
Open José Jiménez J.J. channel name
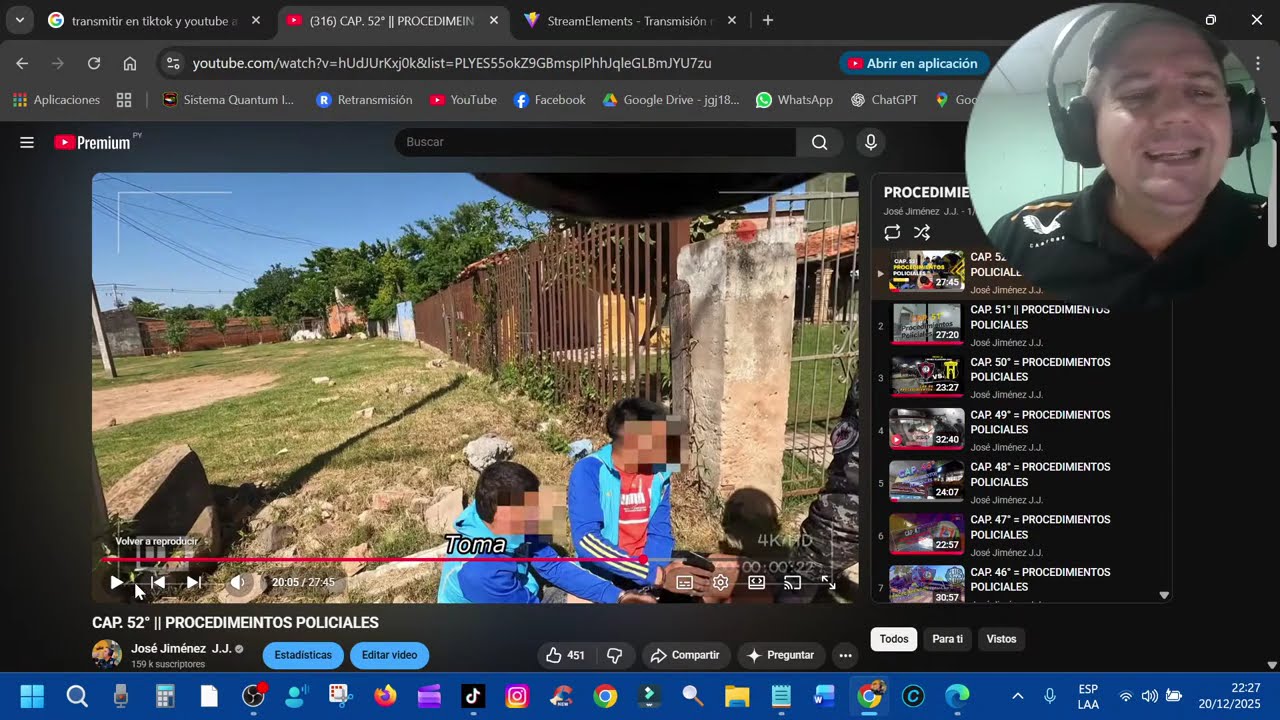(181, 648)
